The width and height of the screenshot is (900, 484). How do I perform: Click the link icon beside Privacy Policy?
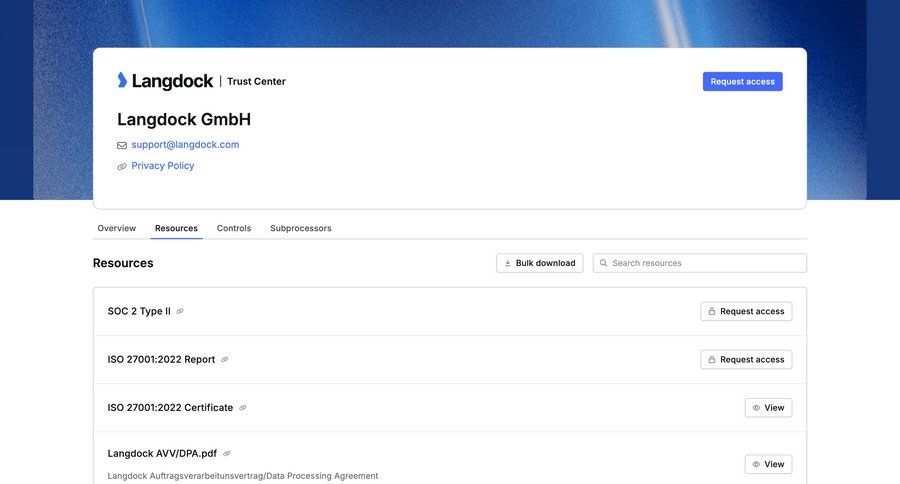click(122, 167)
